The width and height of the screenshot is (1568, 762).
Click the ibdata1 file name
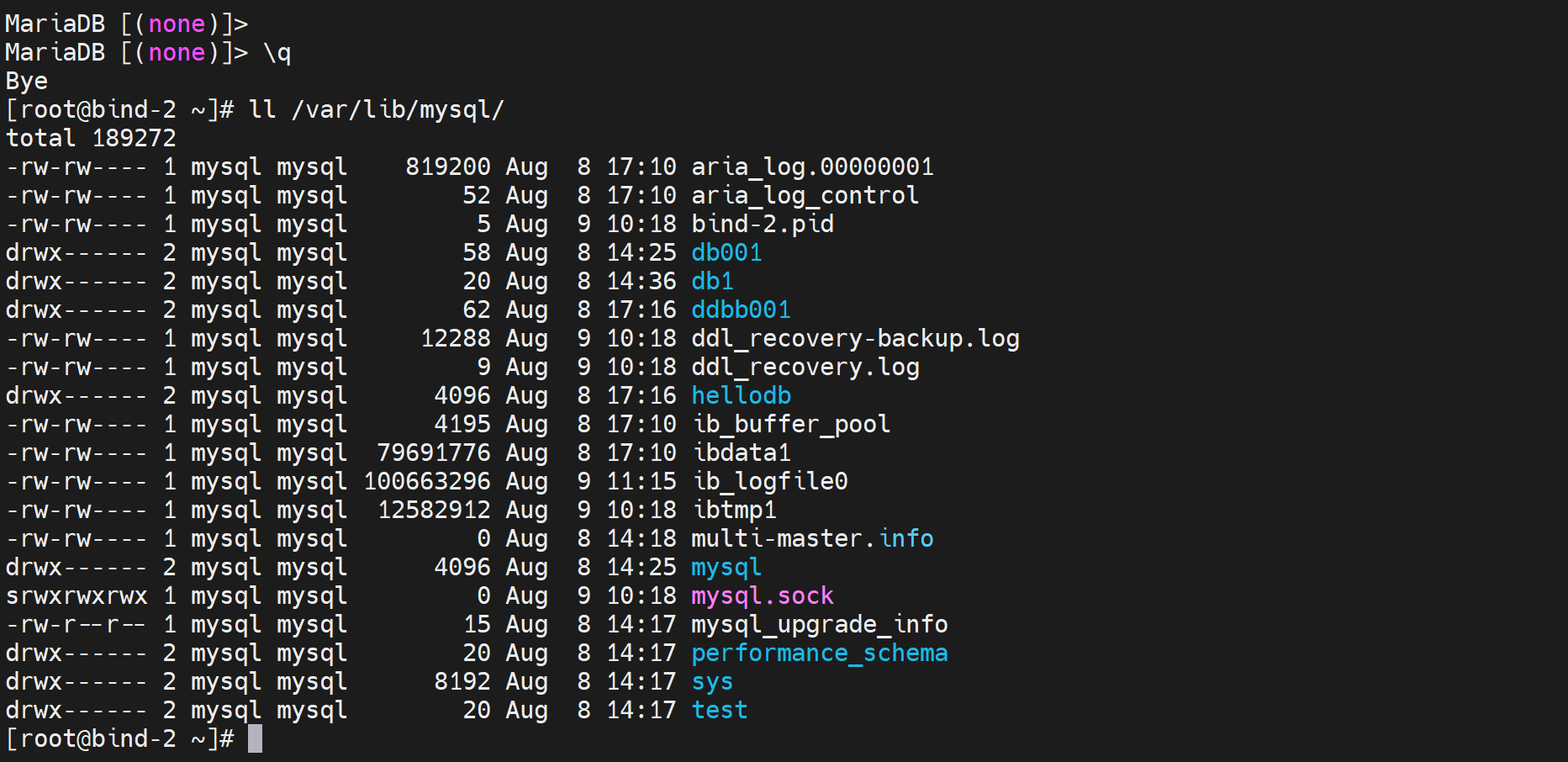[741, 452]
